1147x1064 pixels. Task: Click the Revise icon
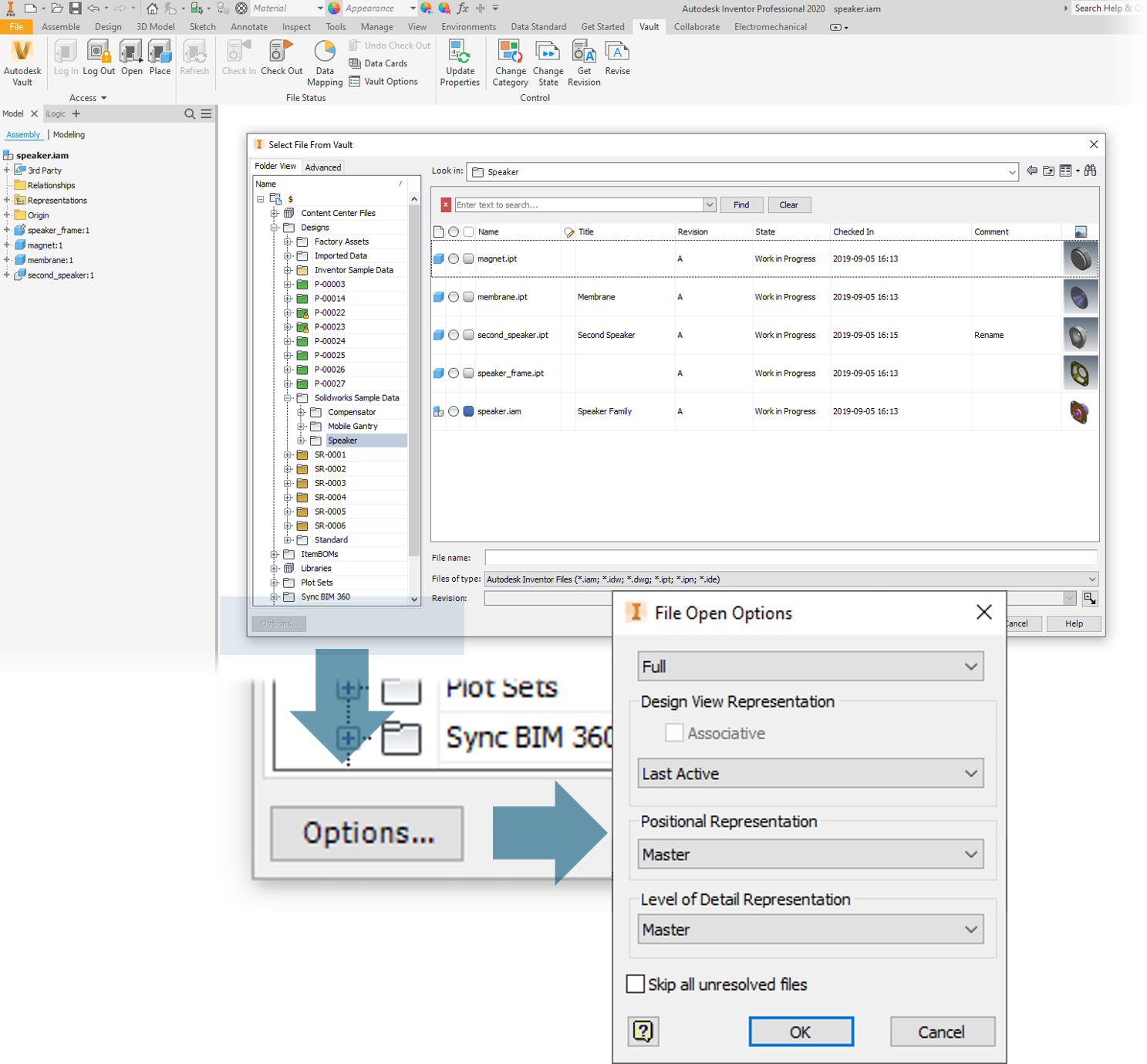[x=617, y=59]
